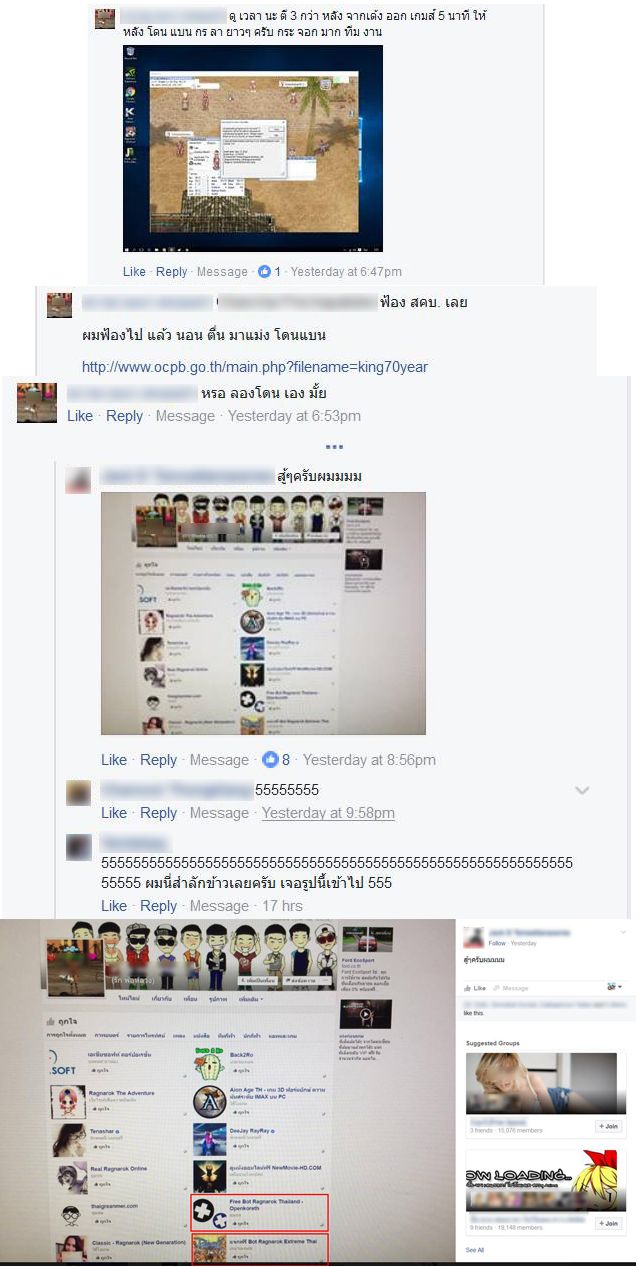
Task: Click the thumbs-up reaction count showing 1
Action: (x=270, y=272)
